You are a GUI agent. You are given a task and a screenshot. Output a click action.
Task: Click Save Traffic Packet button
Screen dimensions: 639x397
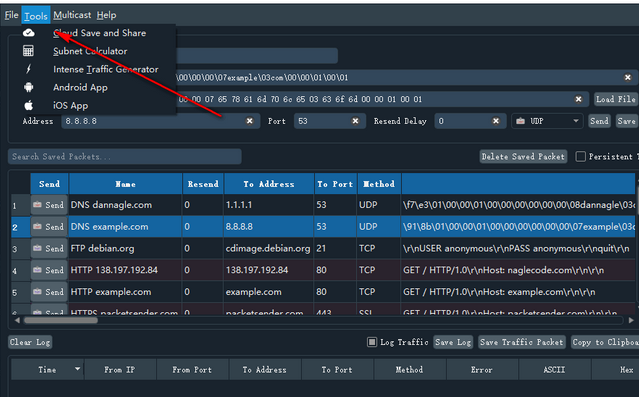[x=522, y=342]
